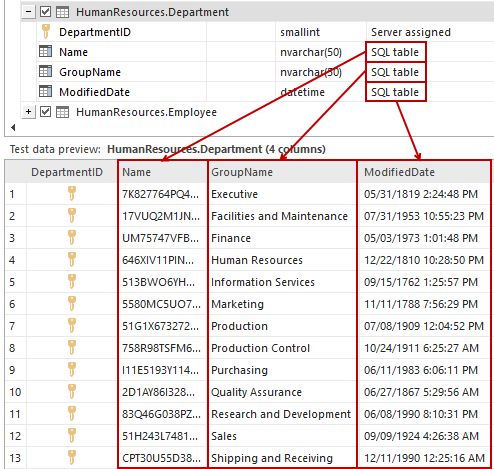Uncheck the HumanResources.Employee checkbox
Image resolution: width=494 pixels, height=469 pixels.
[45, 112]
